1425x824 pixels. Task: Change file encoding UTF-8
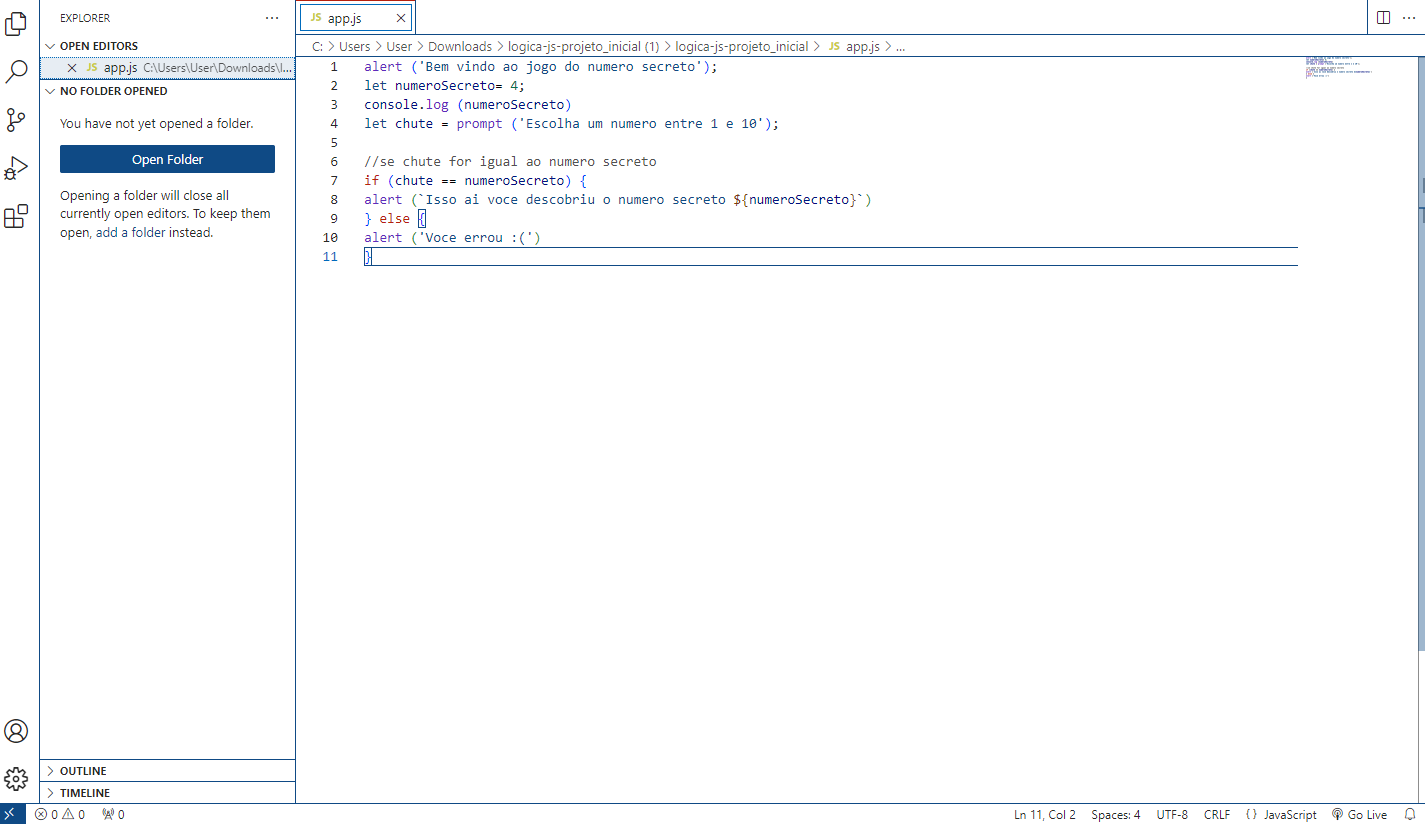point(1172,814)
